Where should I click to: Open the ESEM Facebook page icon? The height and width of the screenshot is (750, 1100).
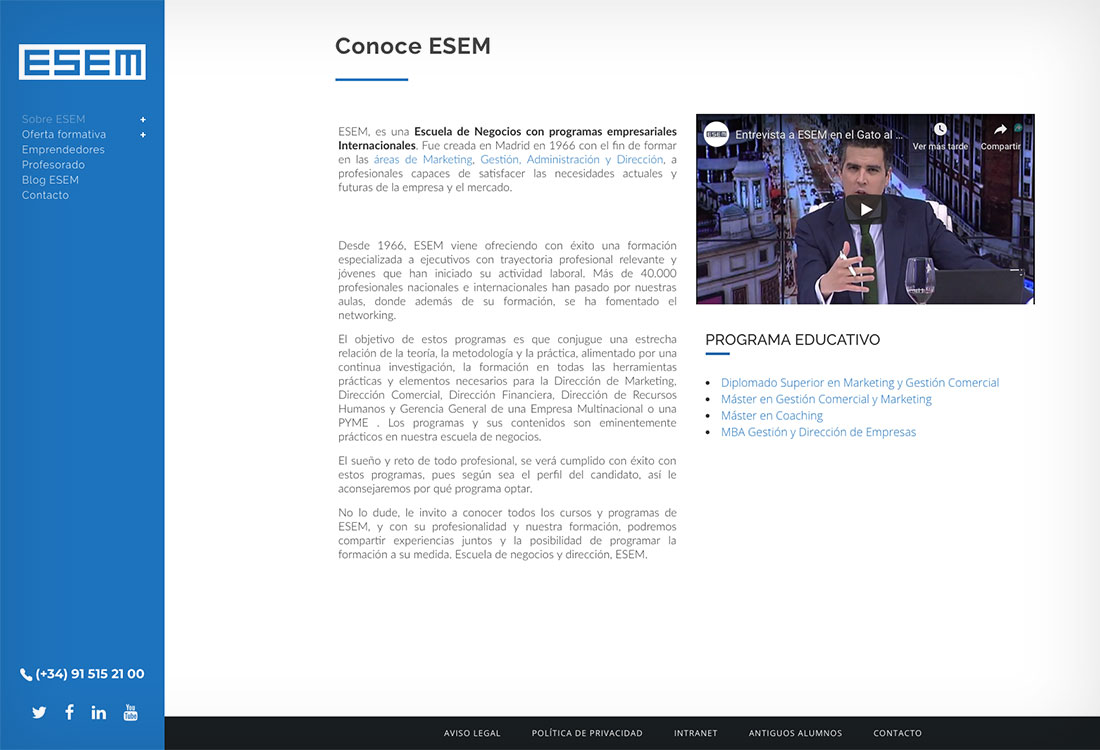click(x=69, y=712)
